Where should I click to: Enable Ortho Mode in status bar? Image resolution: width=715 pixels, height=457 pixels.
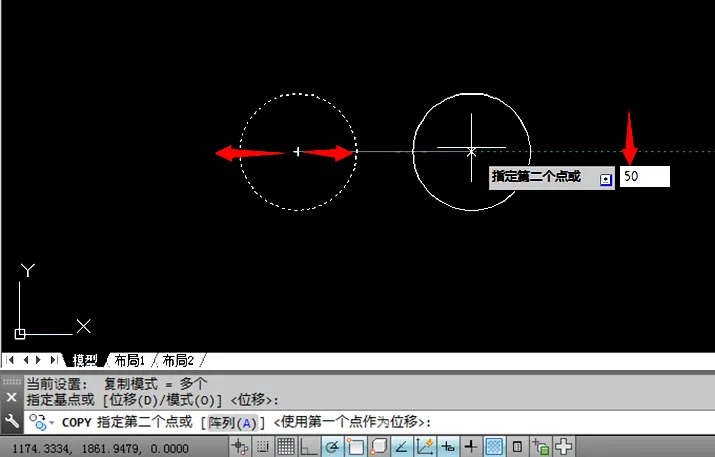310,447
